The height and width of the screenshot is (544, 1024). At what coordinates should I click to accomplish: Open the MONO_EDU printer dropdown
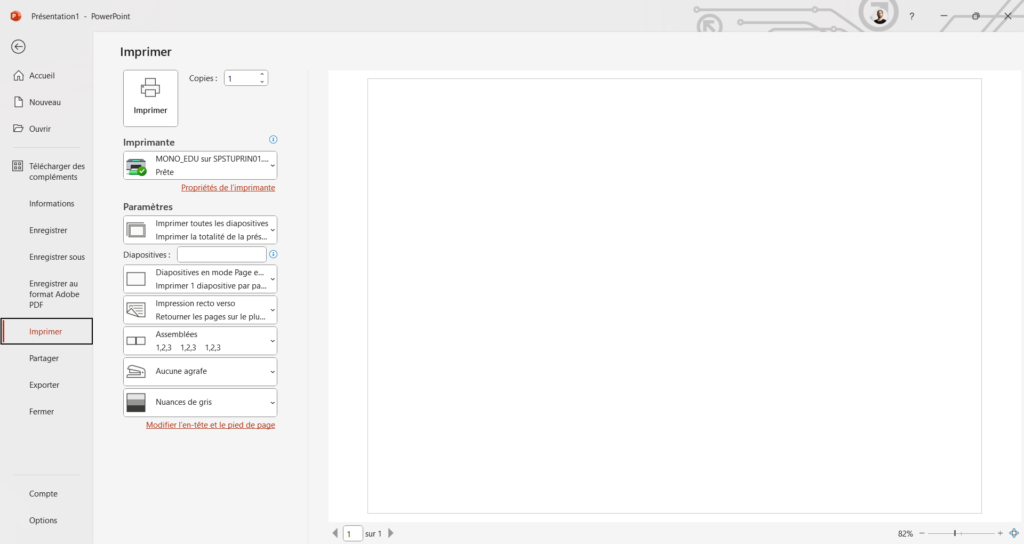pyautogui.click(x=200, y=165)
